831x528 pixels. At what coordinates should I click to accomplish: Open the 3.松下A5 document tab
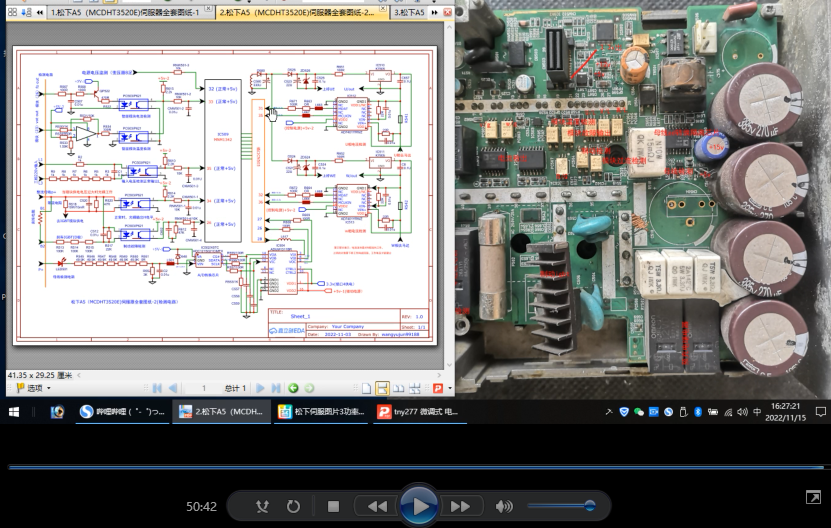coord(409,12)
